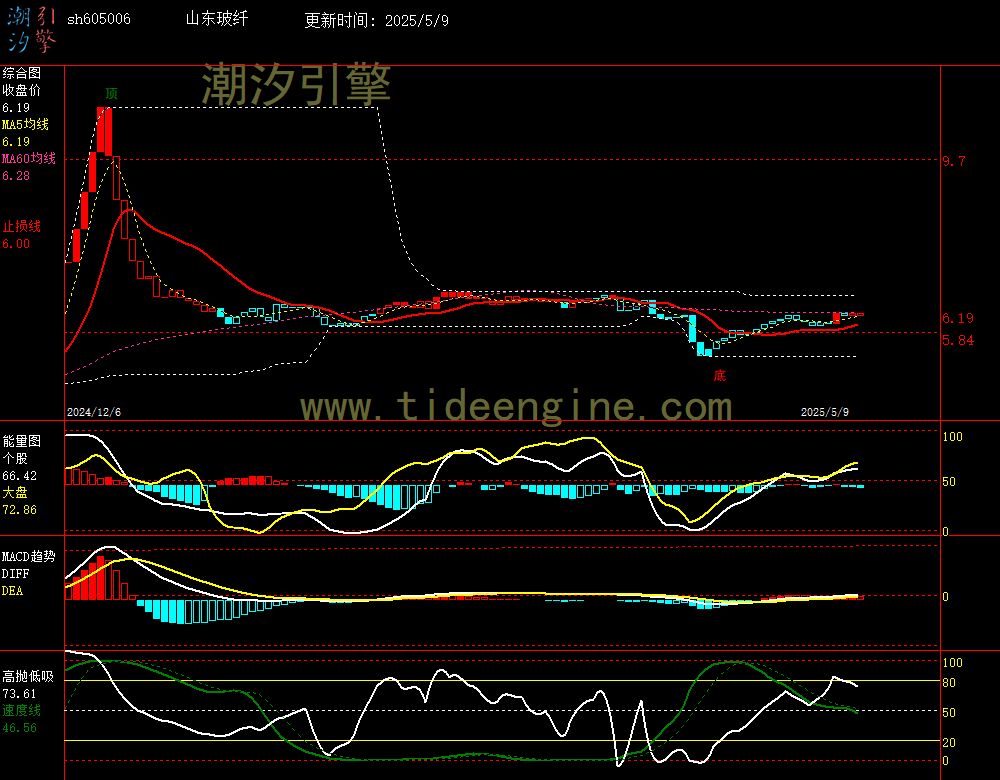Click the 速度线 value 46.56

[x=20, y=728]
